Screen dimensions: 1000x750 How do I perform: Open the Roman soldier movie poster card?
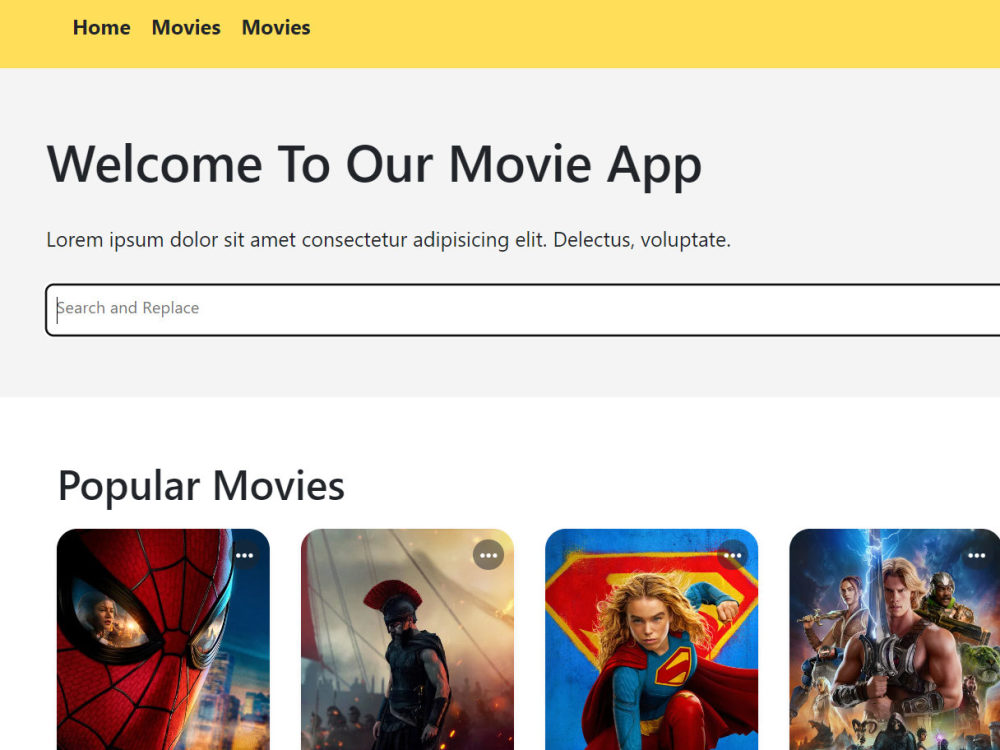pos(408,640)
